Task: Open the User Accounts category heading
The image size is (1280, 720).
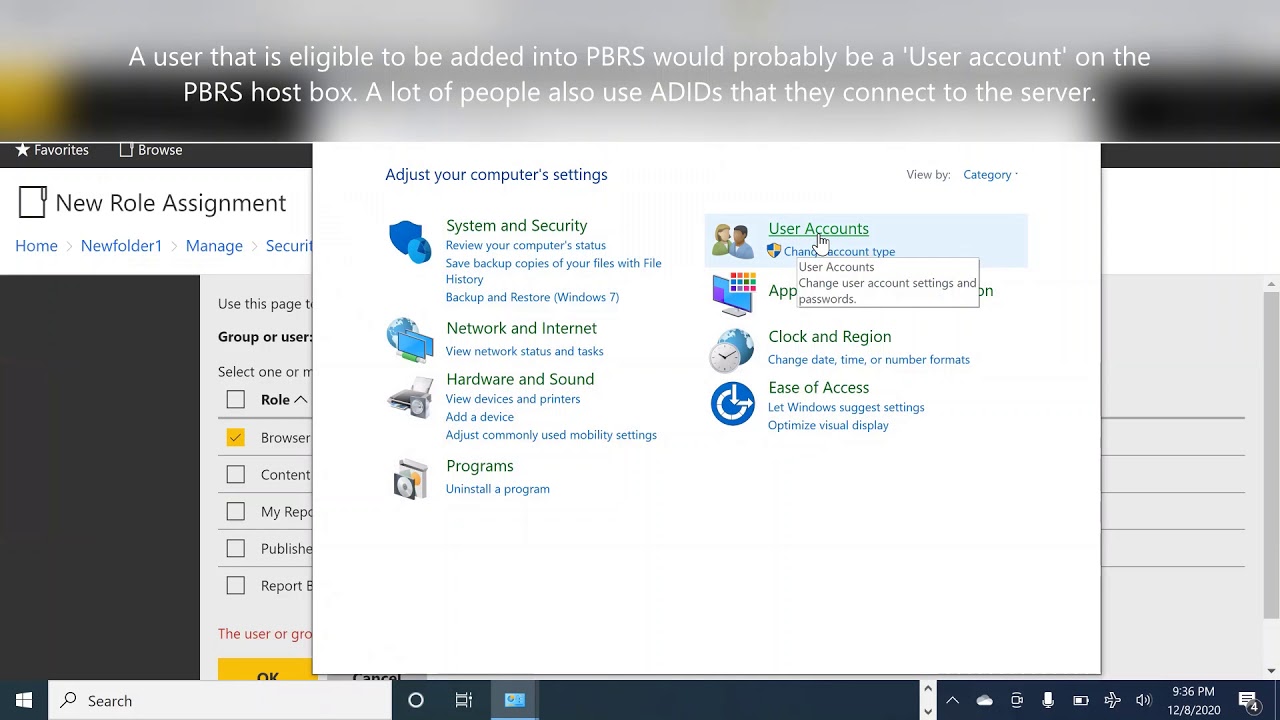Action: pyautogui.click(x=818, y=229)
